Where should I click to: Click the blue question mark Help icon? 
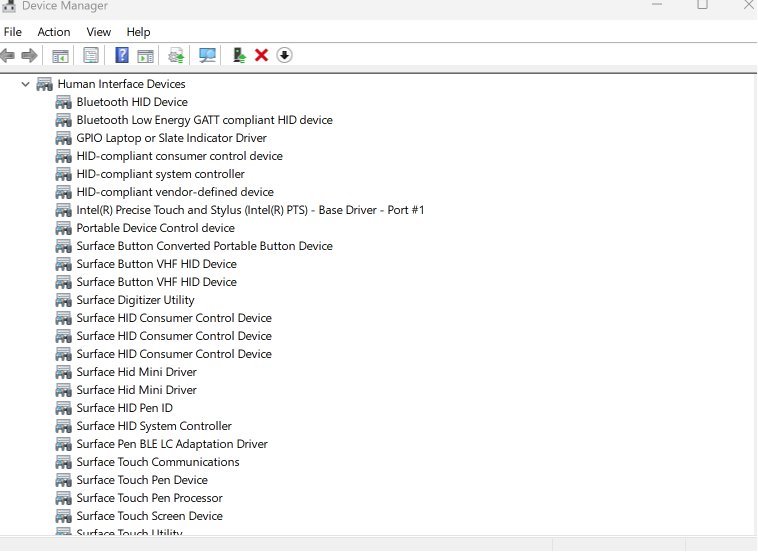[x=122, y=55]
